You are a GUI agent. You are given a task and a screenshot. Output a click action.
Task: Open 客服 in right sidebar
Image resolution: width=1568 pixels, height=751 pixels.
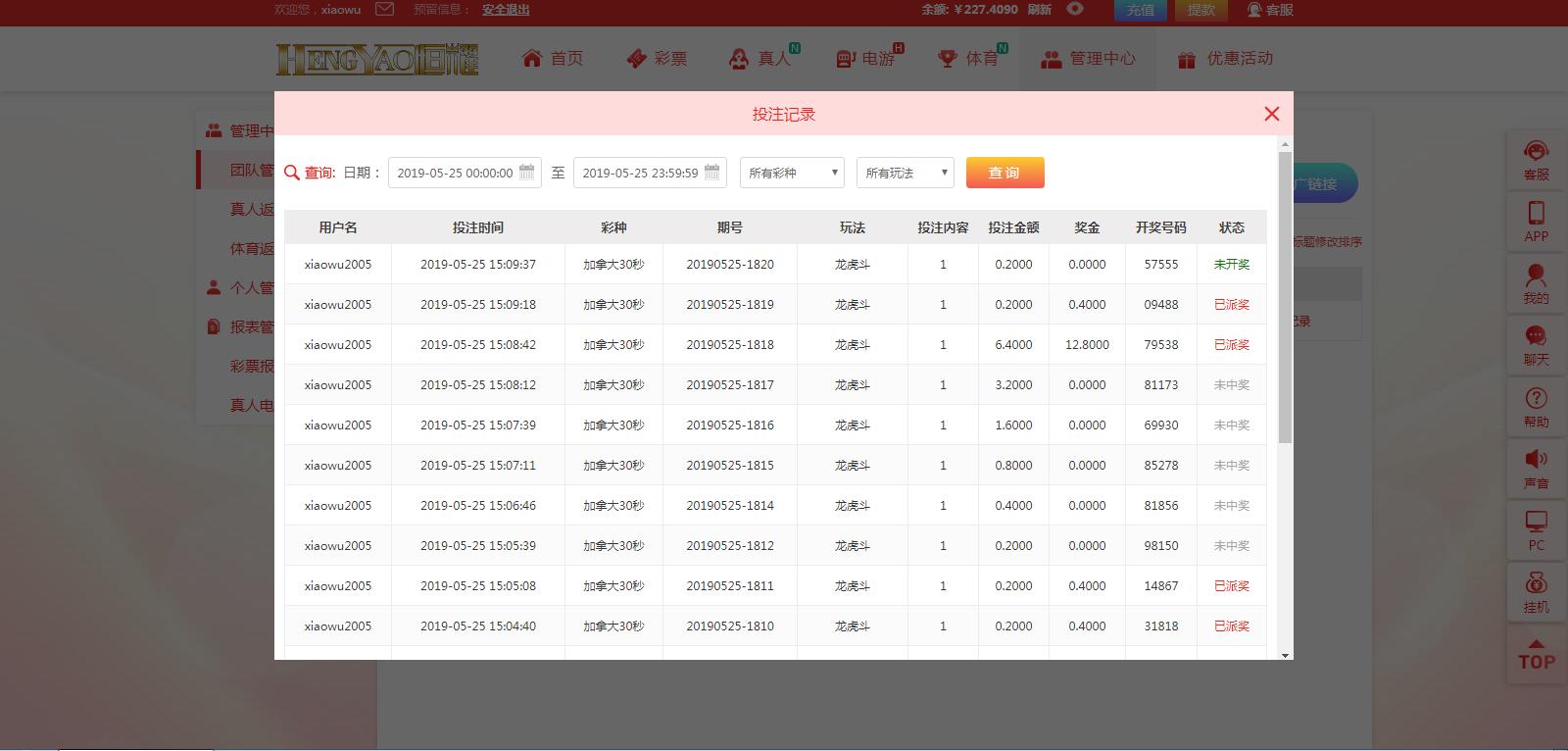(x=1536, y=161)
